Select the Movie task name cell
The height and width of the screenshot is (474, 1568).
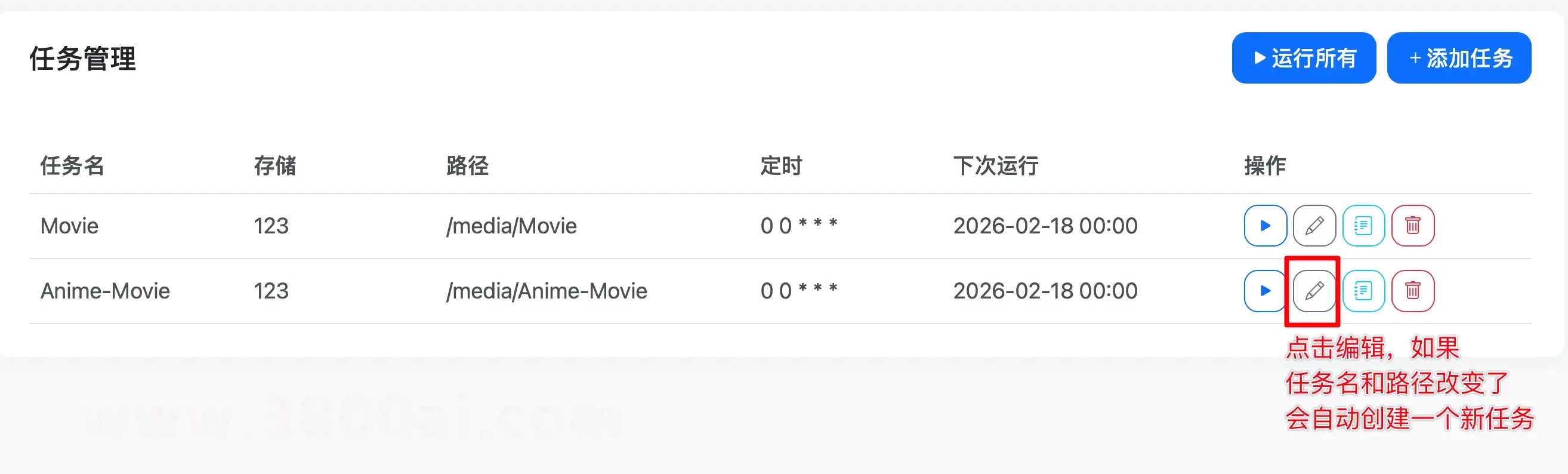(x=69, y=226)
